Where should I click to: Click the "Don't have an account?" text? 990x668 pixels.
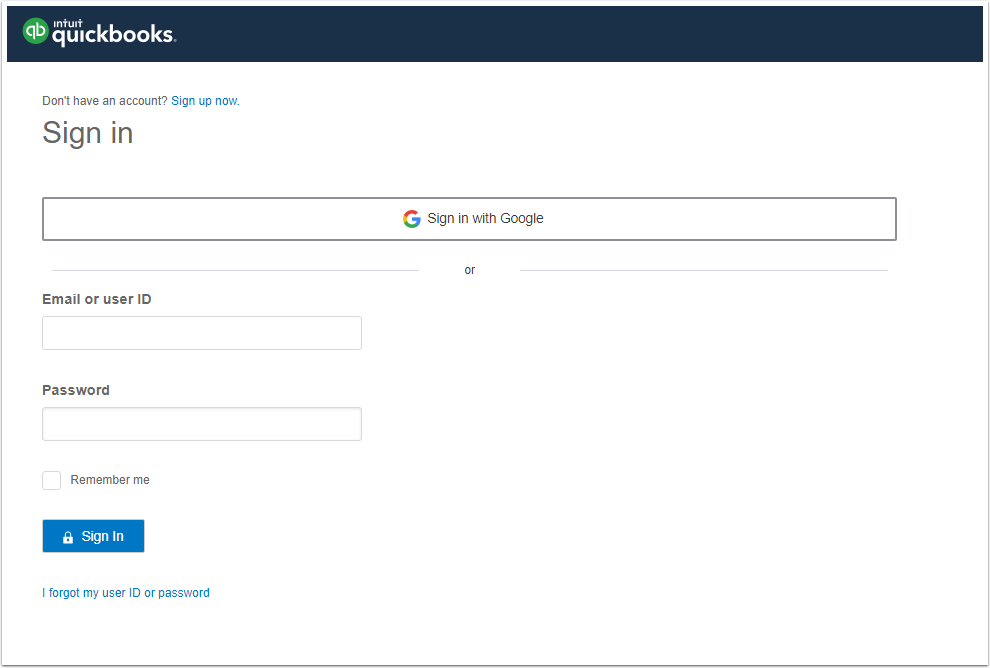105,101
